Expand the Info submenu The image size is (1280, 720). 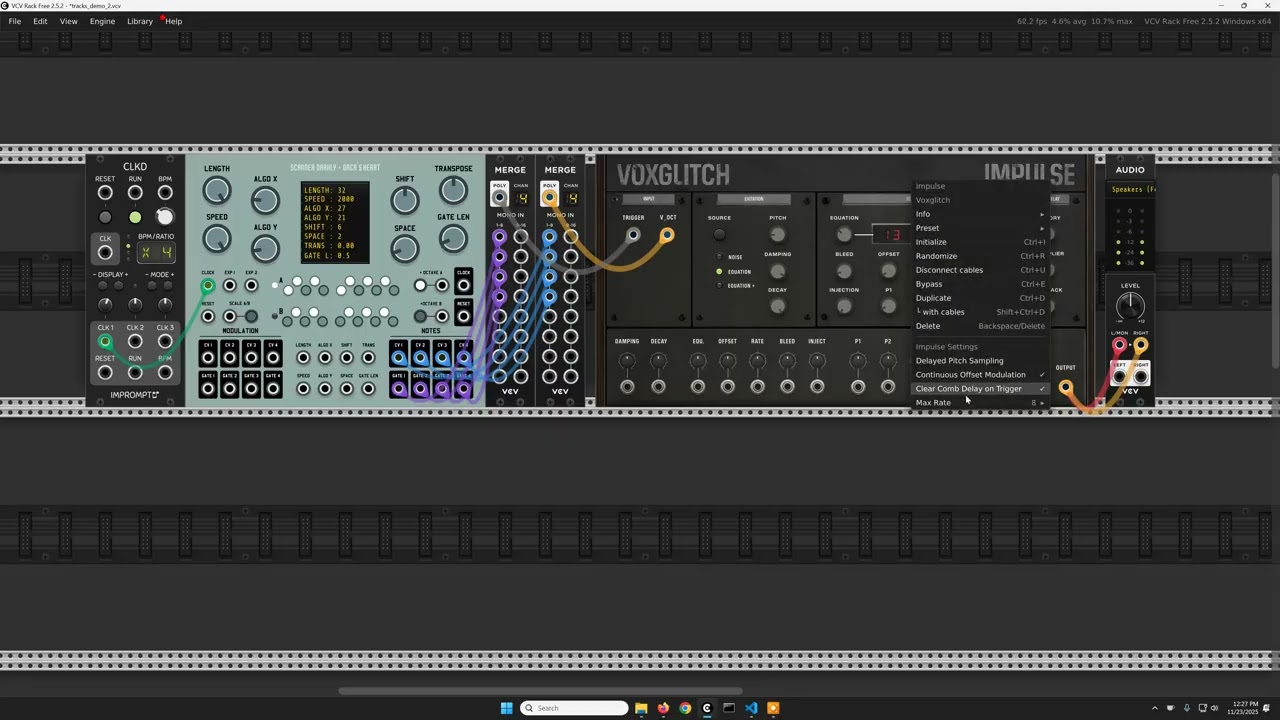[x=980, y=214]
